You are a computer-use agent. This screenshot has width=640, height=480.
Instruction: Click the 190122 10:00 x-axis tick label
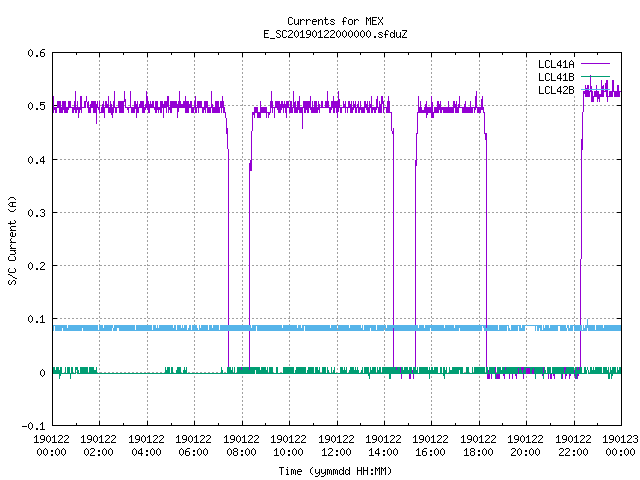(x=289, y=446)
